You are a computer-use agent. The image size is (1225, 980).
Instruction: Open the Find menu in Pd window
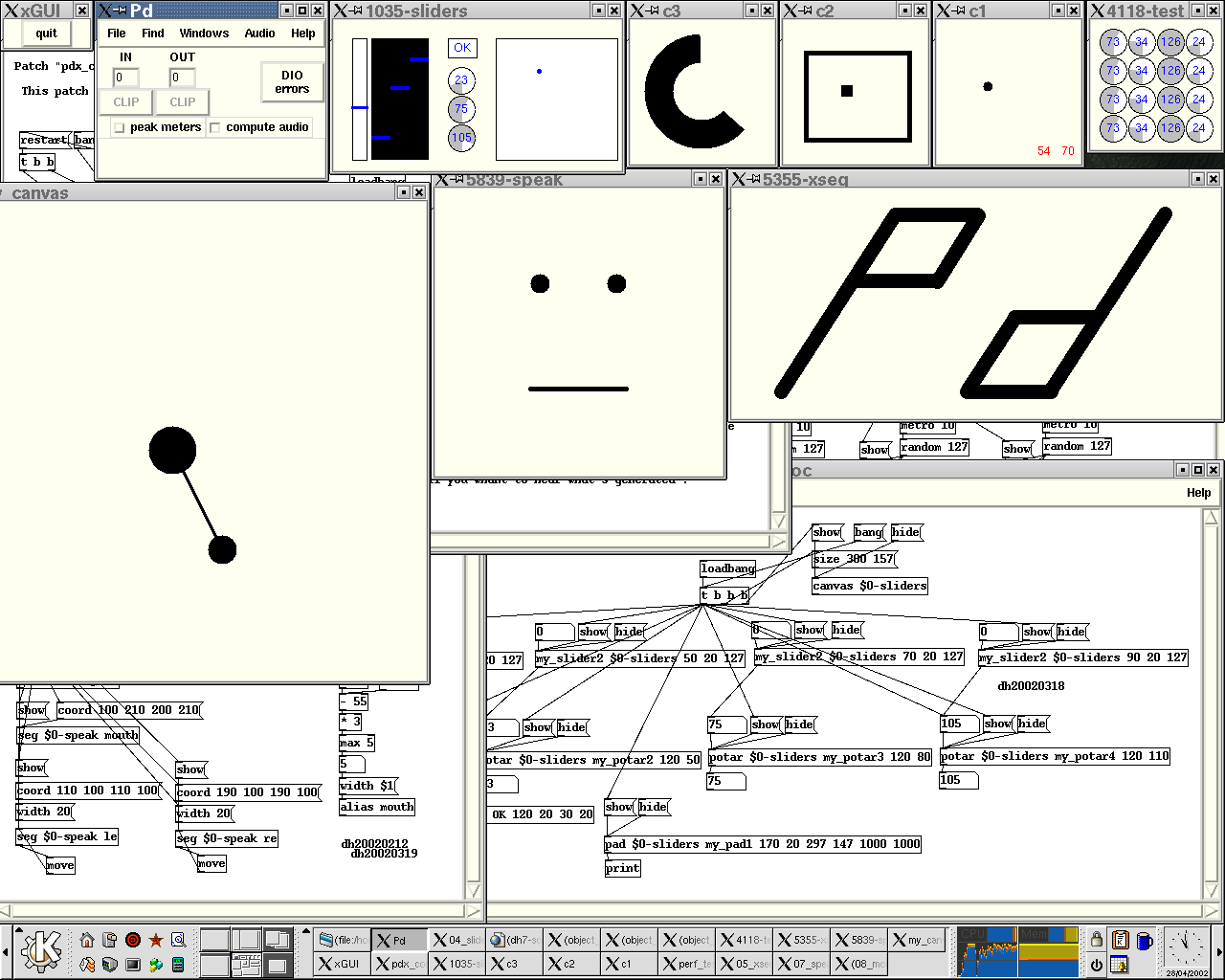coord(153,33)
